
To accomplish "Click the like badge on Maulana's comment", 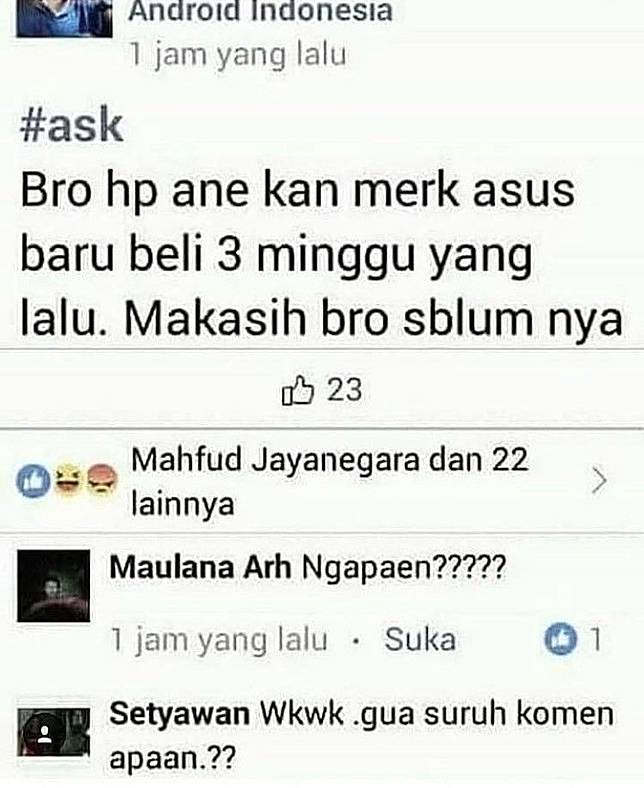I will pyautogui.click(x=560, y=639).
